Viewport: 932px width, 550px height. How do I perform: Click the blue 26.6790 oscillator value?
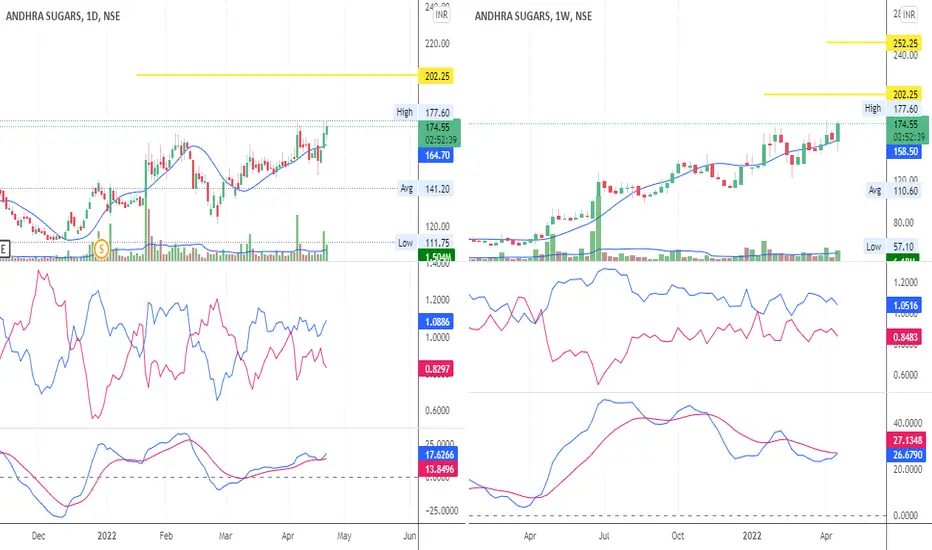906,455
